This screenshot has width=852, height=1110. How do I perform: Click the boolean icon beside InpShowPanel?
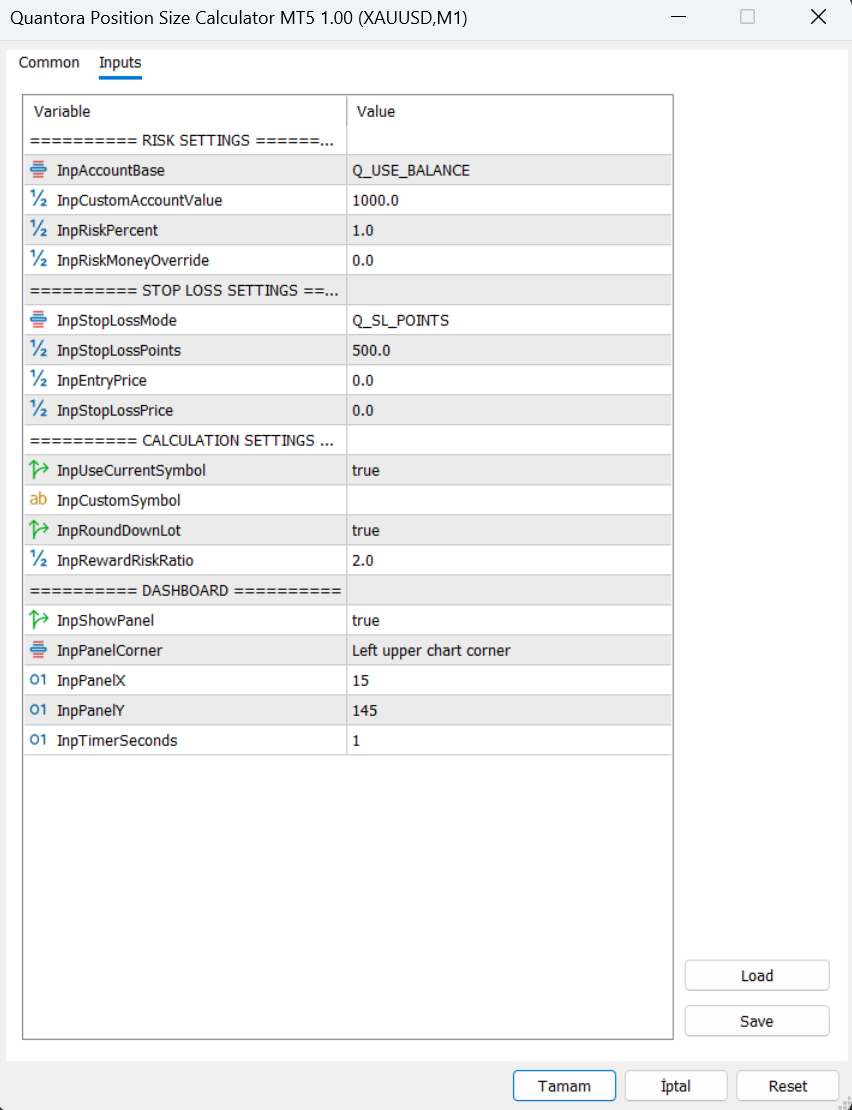coord(38,620)
